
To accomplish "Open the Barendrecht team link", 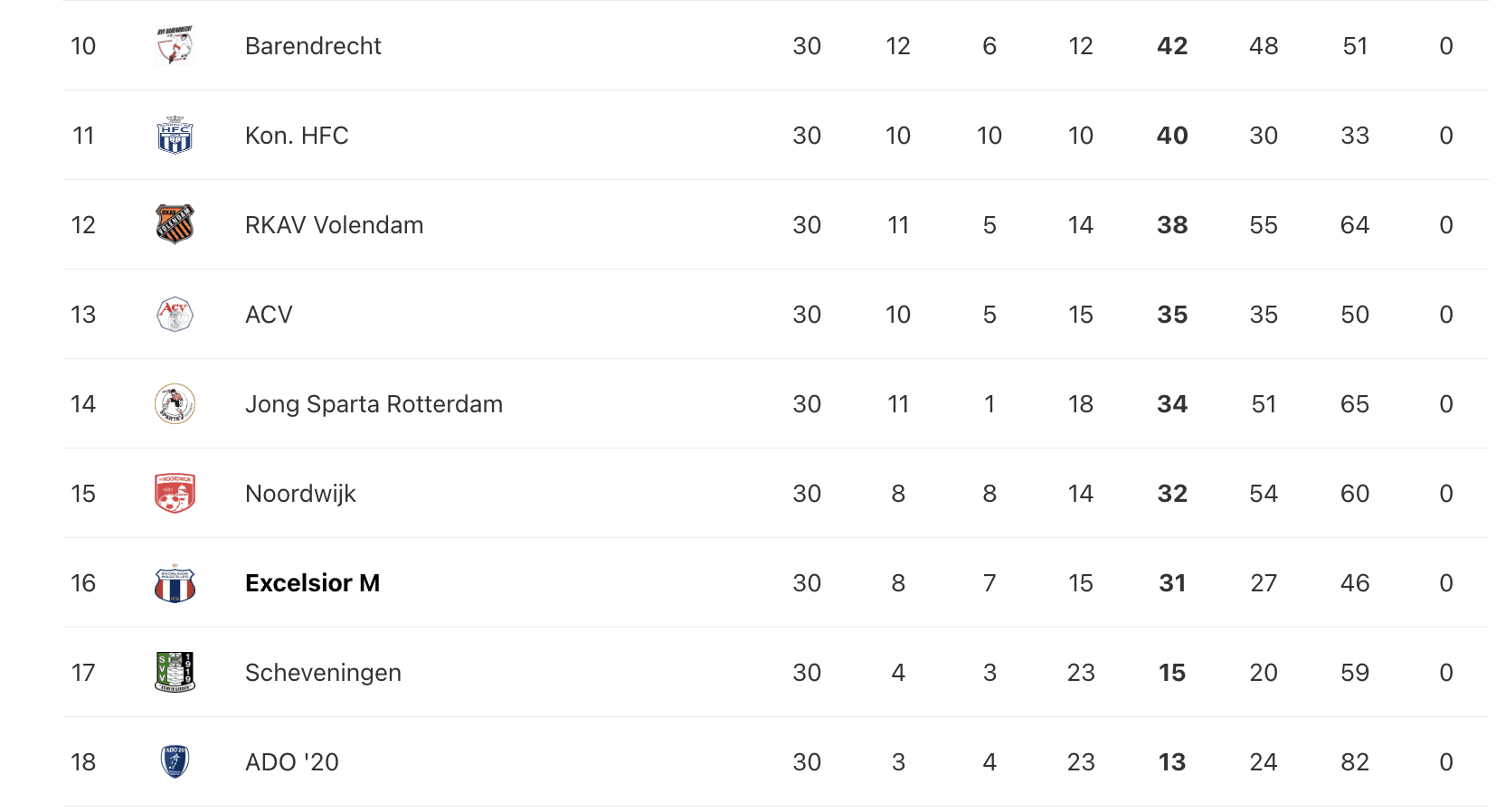I will point(313,46).
